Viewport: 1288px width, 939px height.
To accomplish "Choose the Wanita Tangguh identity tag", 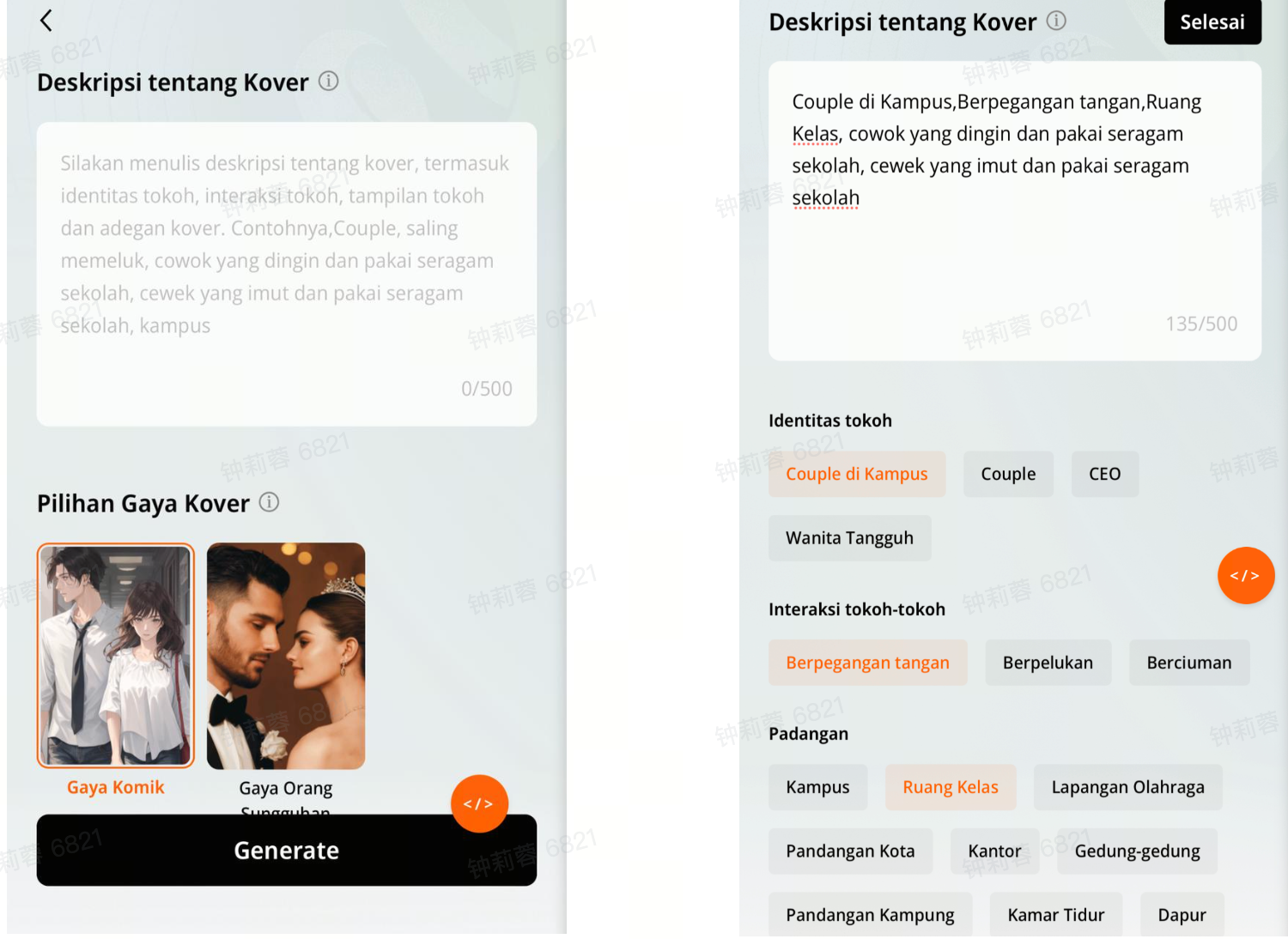I will click(849, 538).
